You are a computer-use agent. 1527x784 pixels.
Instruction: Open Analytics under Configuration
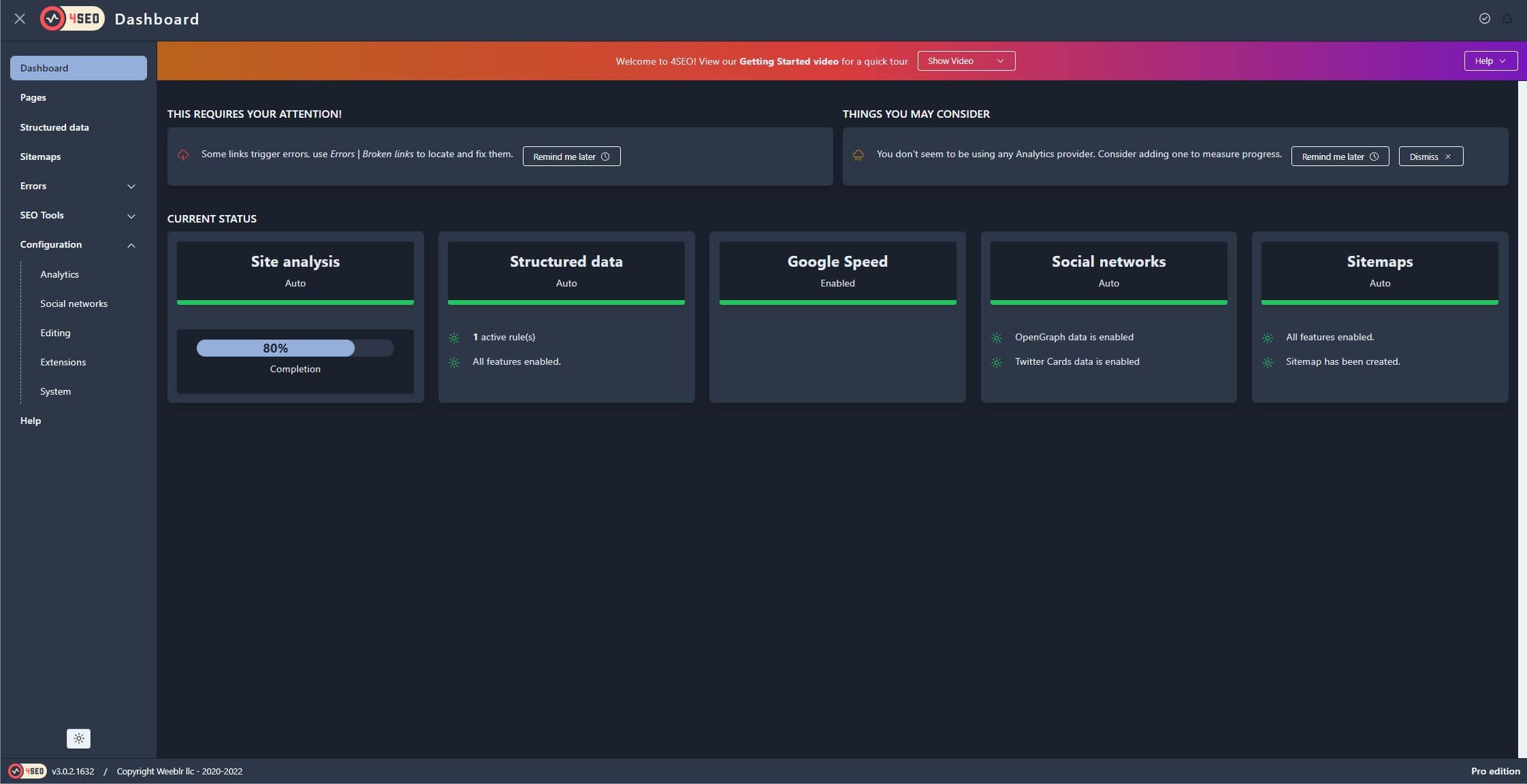tap(59, 274)
